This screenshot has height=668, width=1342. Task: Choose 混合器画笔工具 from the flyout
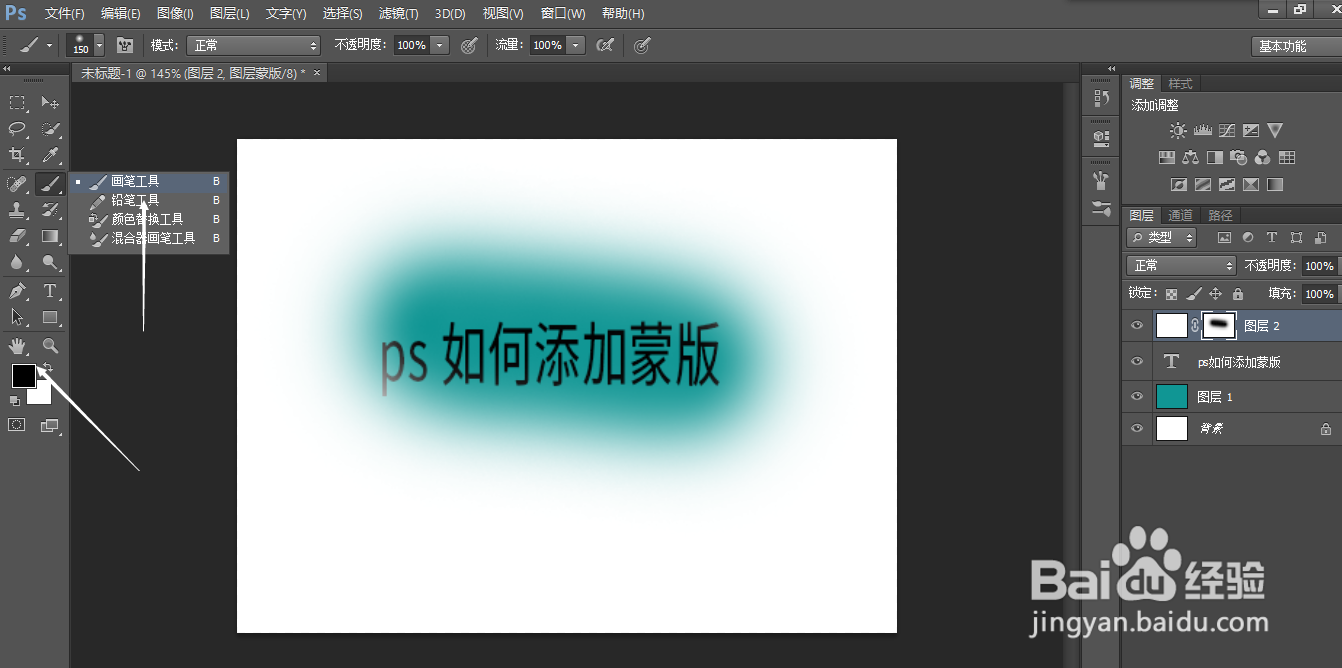149,238
